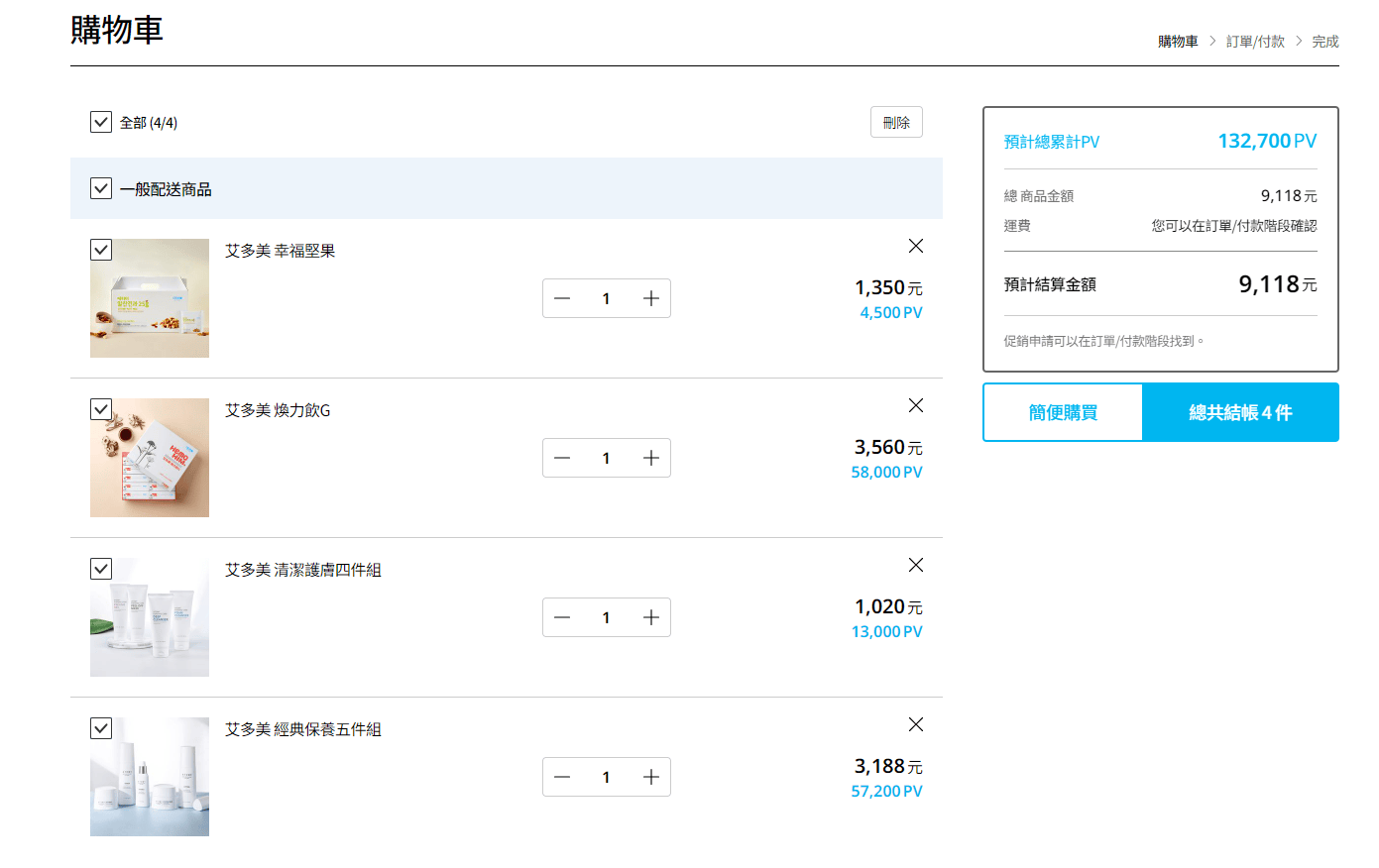Viewport: 1379px width, 868px height.
Task: Click the 132,700 PV total value
Action: [1267, 141]
